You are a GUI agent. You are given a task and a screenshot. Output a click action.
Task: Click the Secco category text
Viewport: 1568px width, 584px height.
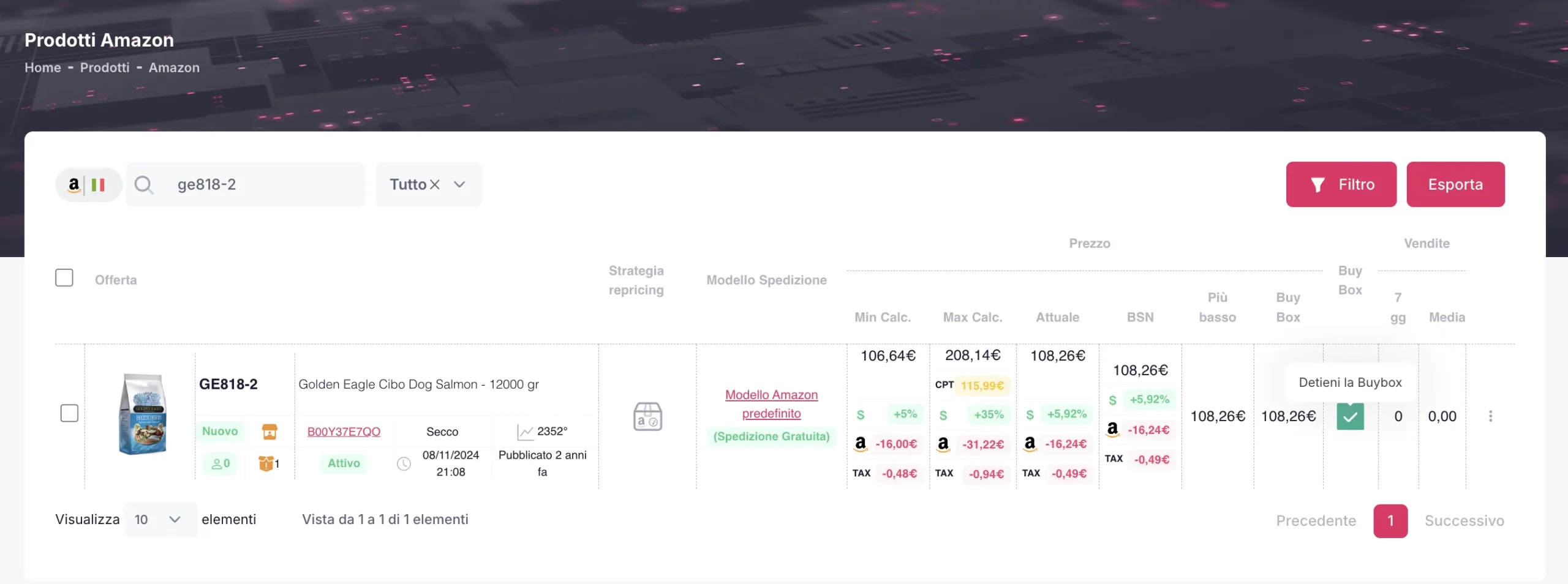[x=442, y=432]
